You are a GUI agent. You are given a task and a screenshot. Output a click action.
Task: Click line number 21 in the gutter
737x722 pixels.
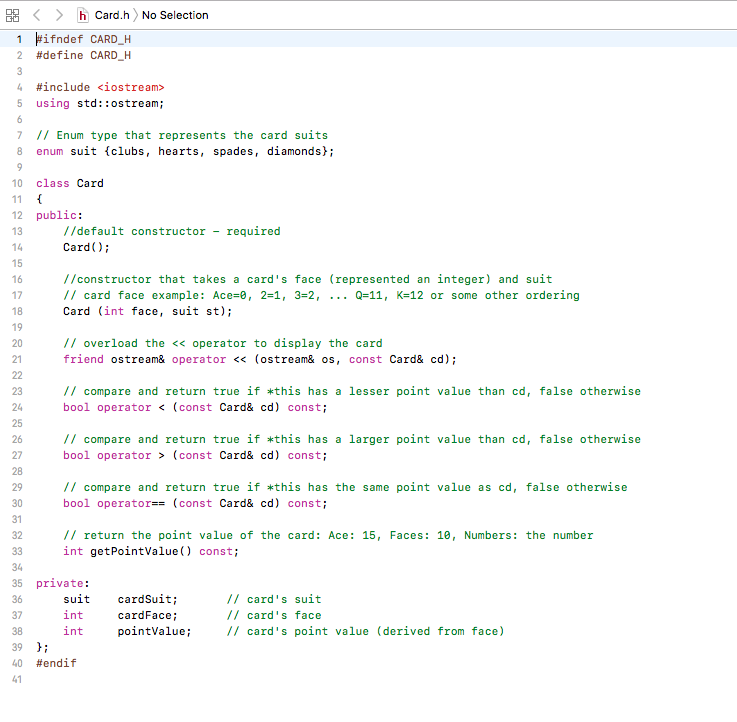coord(17,360)
